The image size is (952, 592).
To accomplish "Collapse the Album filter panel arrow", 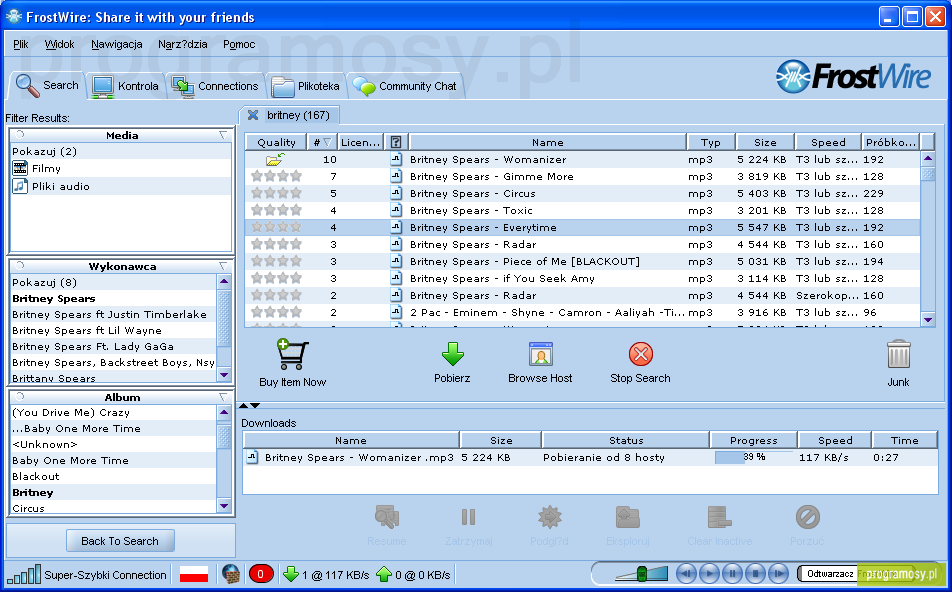I will (223, 397).
